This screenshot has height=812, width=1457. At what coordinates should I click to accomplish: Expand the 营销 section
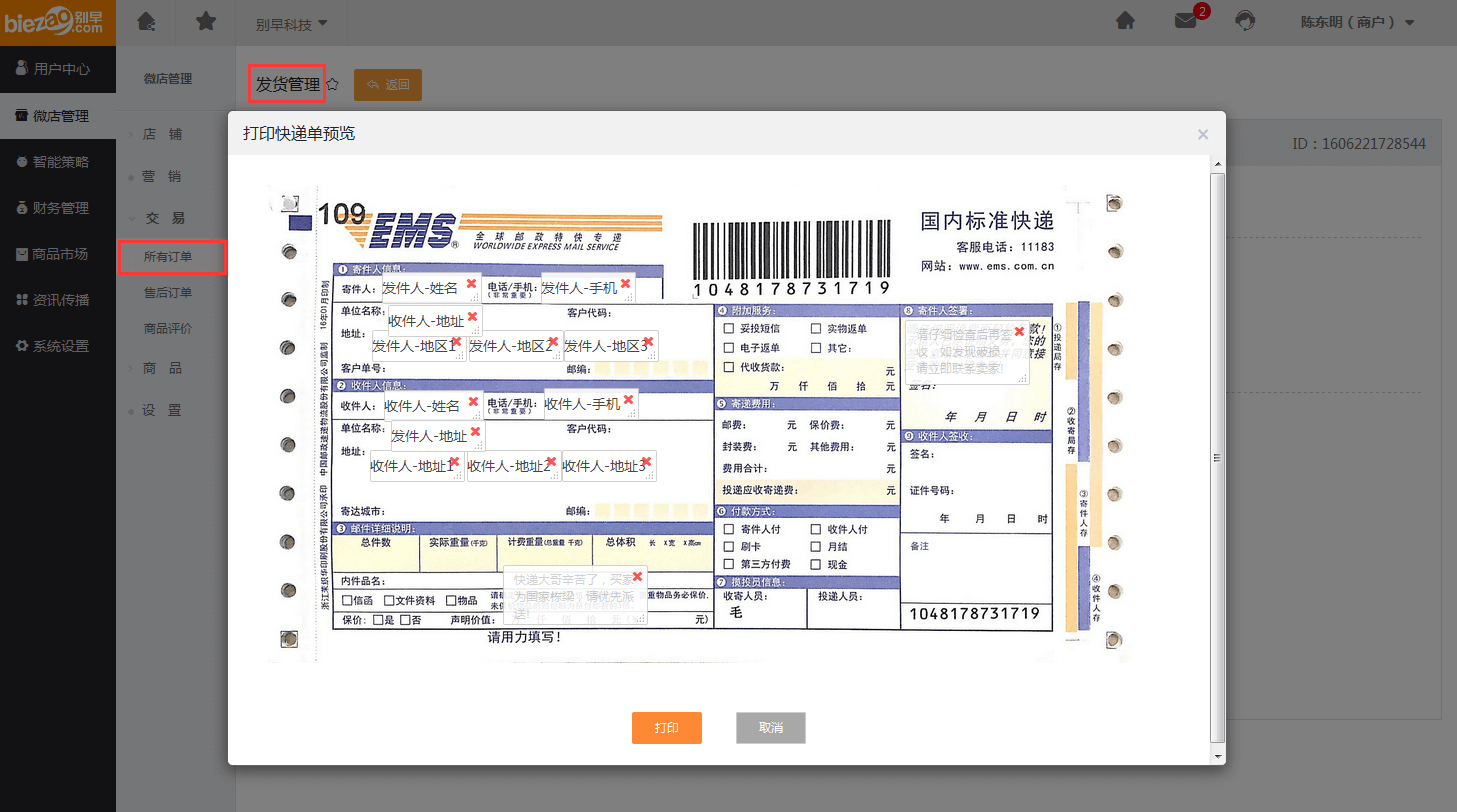click(x=162, y=176)
